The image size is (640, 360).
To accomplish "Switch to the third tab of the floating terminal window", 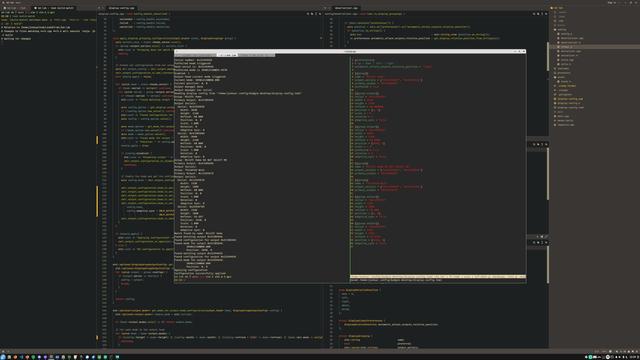I will click(257, 55).
